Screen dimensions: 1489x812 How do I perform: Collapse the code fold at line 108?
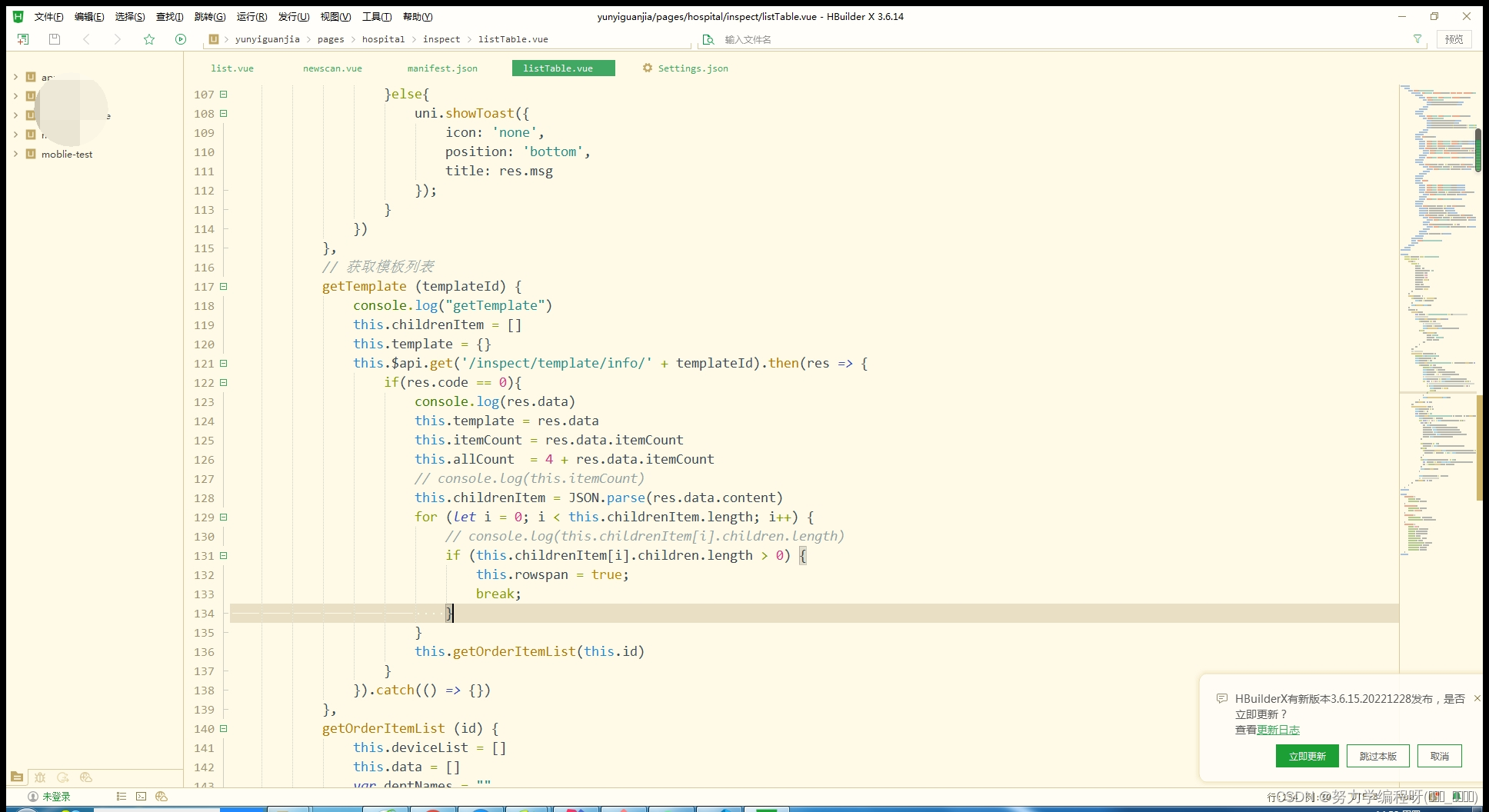pos(224,113)
